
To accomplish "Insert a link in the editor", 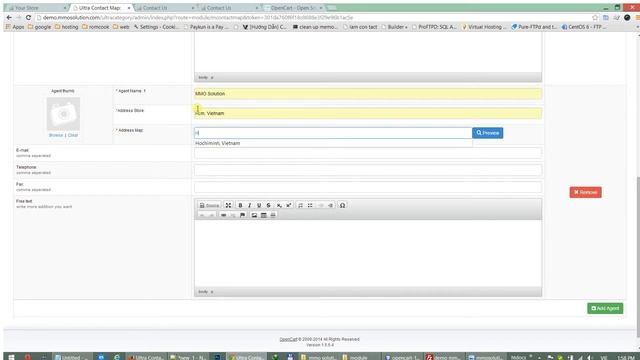I will (x=223, y=215).
